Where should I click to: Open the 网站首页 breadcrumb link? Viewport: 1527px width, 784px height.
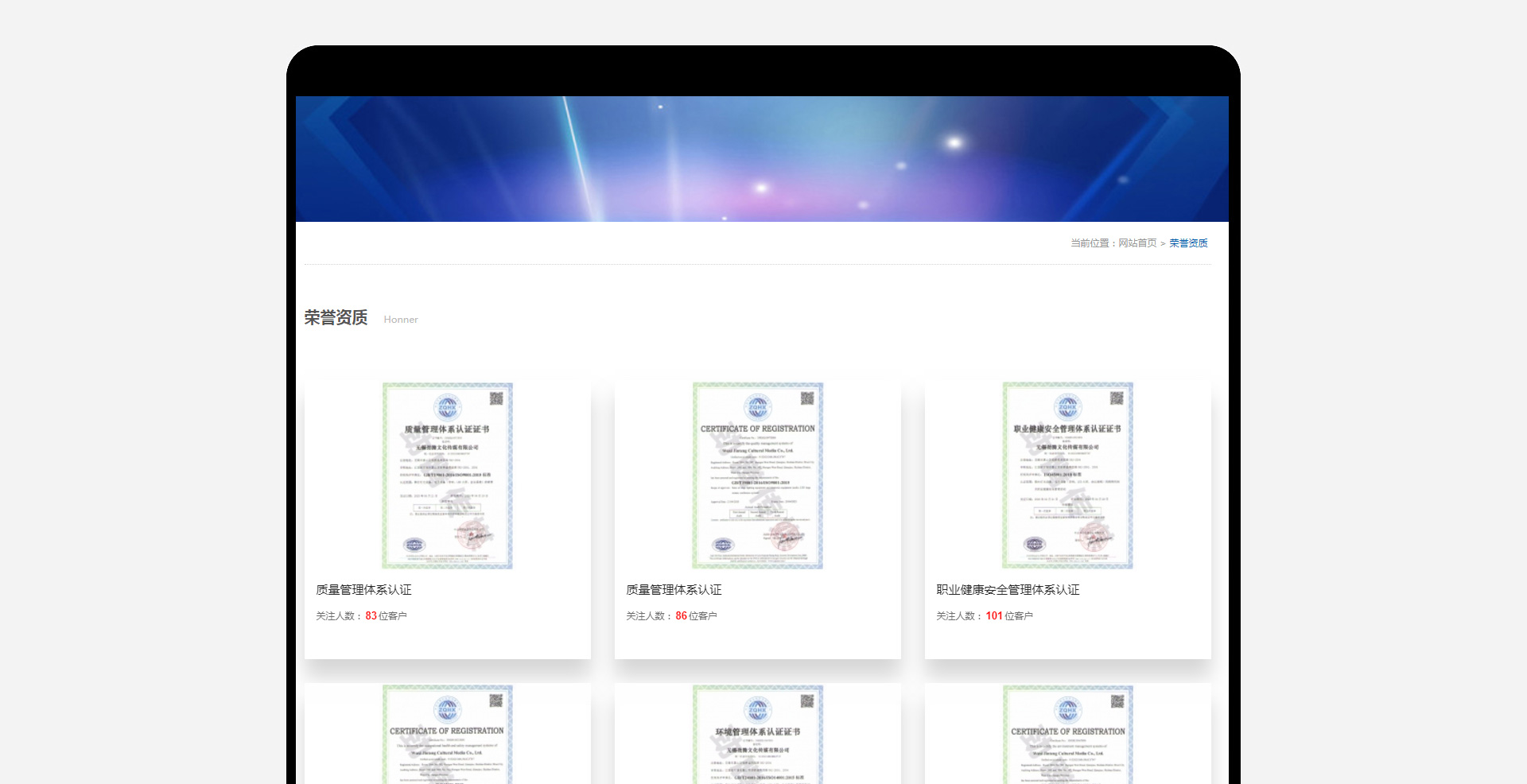pyautogui.click(x=1137, y=243)
